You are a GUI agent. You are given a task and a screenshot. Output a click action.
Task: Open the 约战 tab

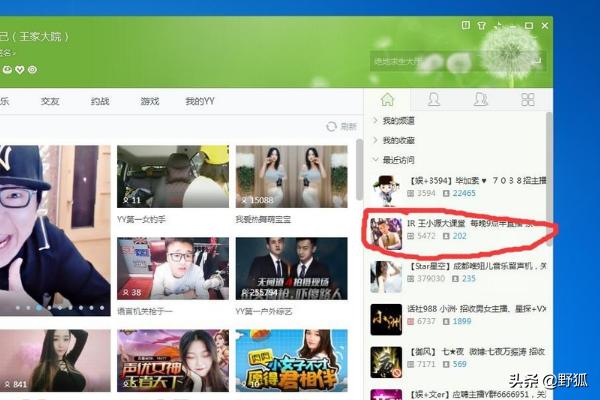coord(100,101)
